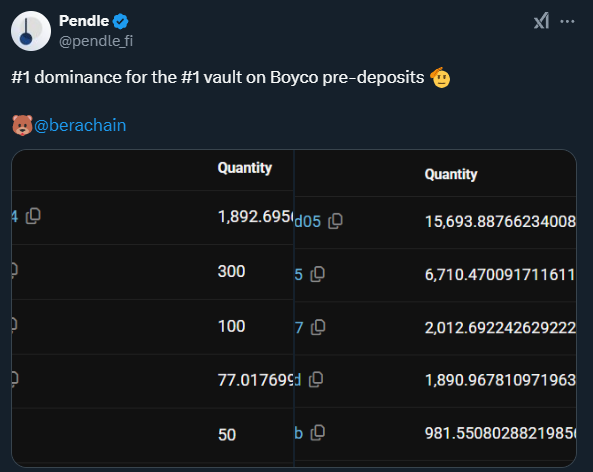Select the 77.01769 quantity value
The image size is (593, 472).
point(256,380)
